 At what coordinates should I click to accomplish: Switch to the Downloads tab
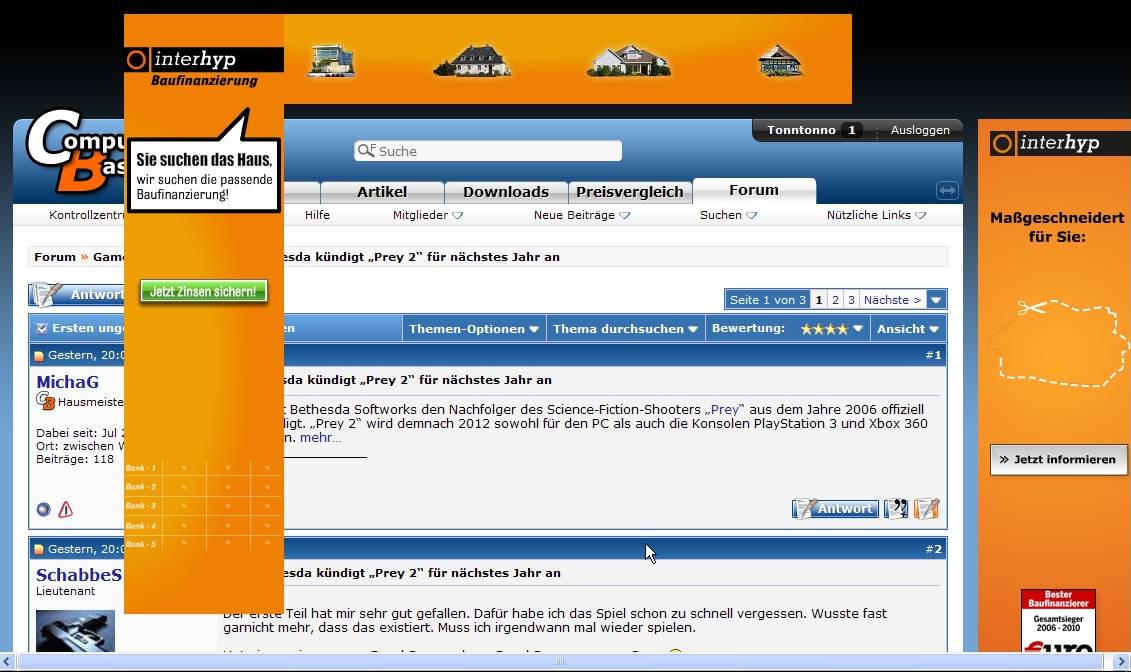tap(506, 192)
